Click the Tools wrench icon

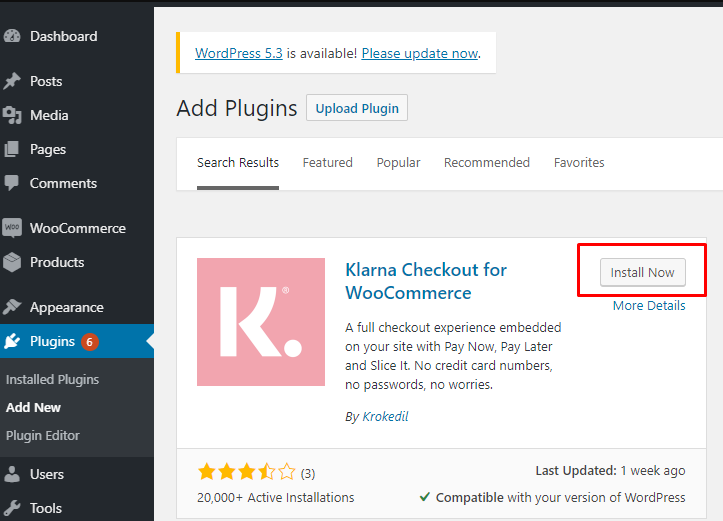[x=12, y=508]
